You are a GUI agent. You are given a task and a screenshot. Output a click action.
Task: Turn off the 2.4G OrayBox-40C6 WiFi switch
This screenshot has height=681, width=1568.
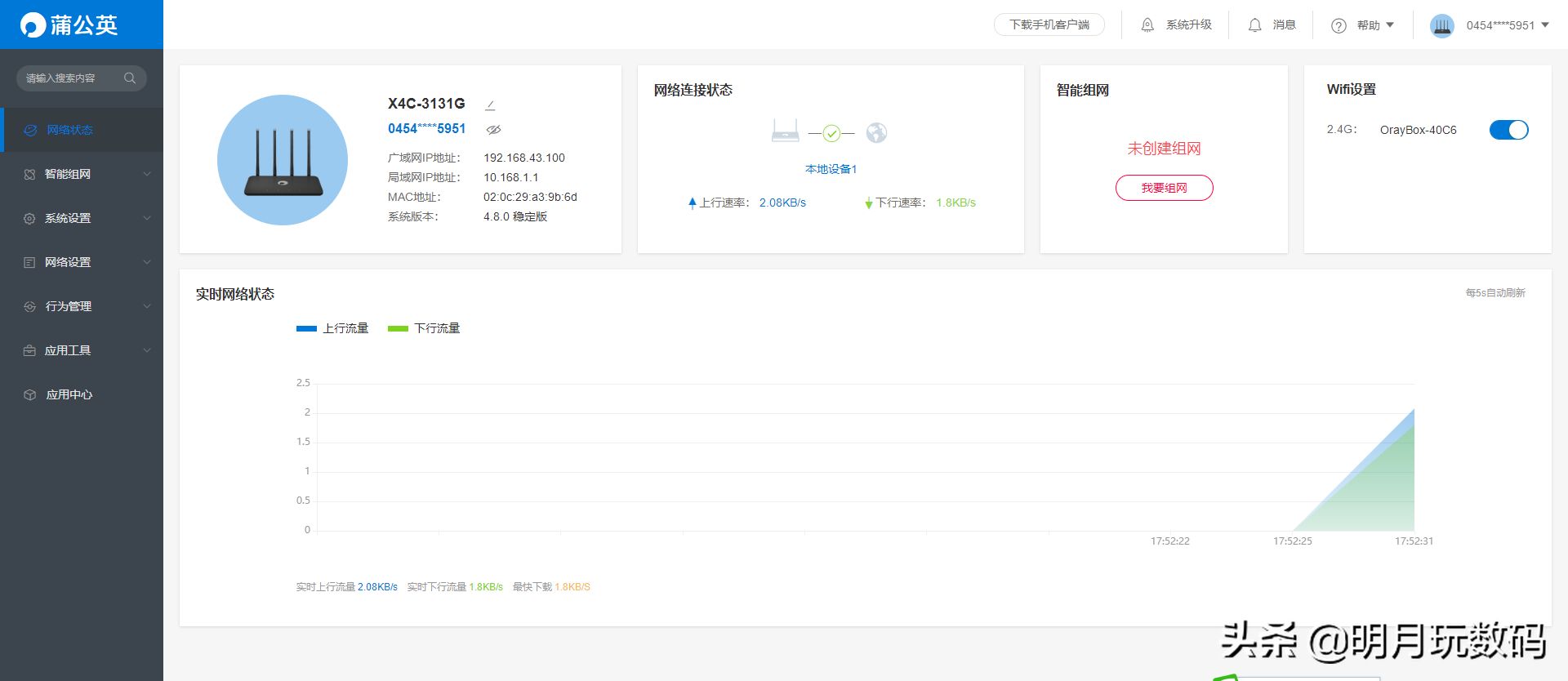1508,130
